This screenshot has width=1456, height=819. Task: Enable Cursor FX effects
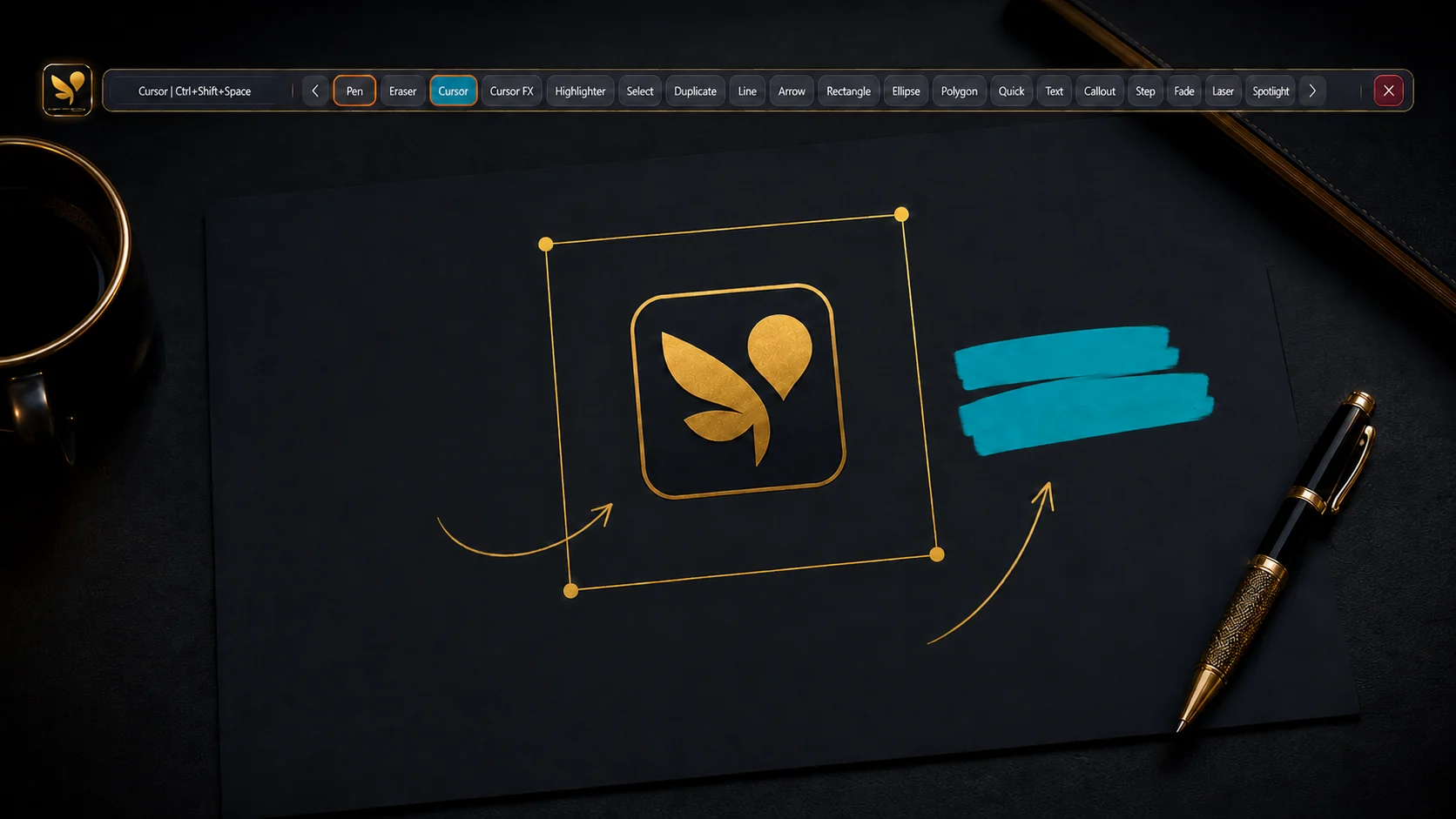[x=511, y=91]
